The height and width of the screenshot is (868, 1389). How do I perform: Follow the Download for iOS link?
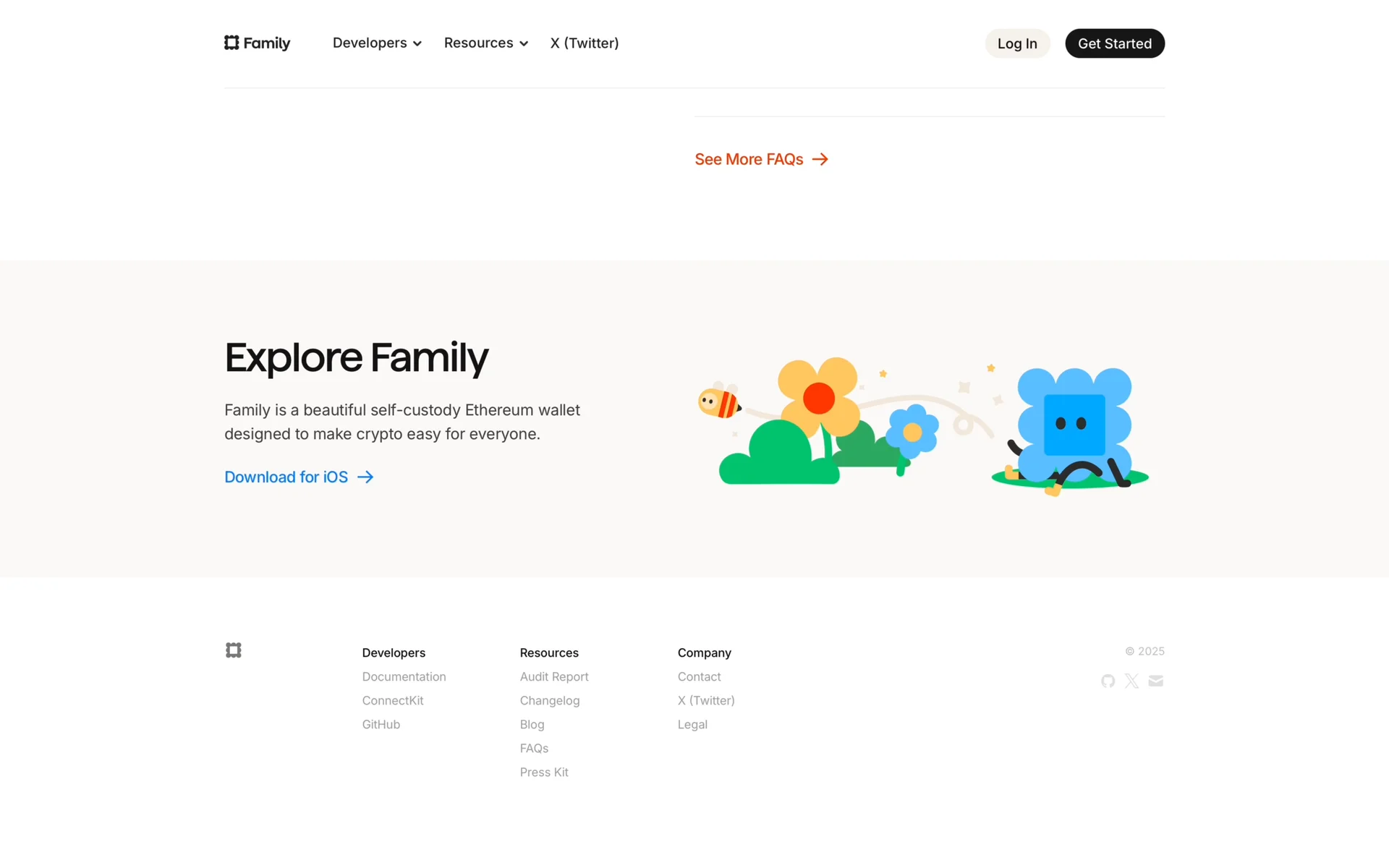coord(286,477)
